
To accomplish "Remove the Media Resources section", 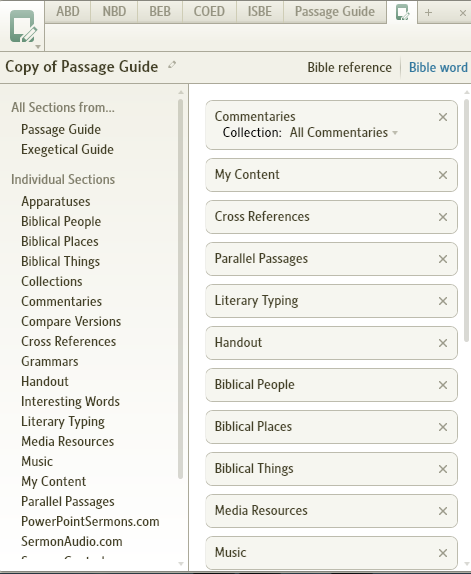I will click(443, 511).
